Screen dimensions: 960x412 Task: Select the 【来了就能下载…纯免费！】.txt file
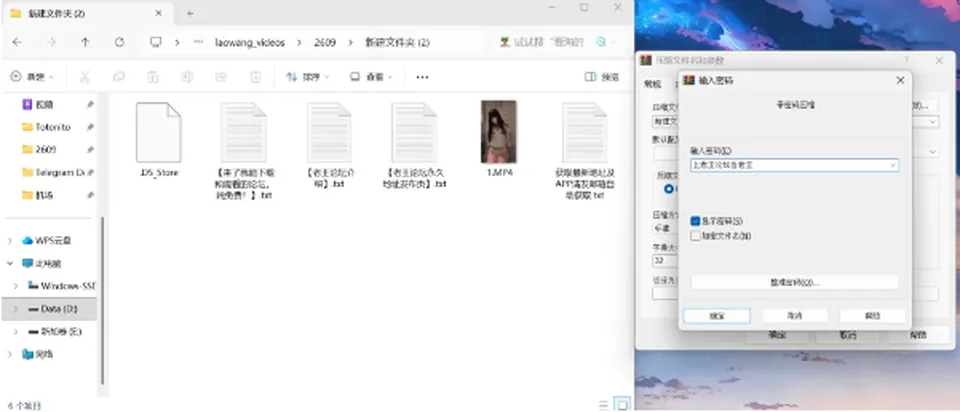(244, 150)
